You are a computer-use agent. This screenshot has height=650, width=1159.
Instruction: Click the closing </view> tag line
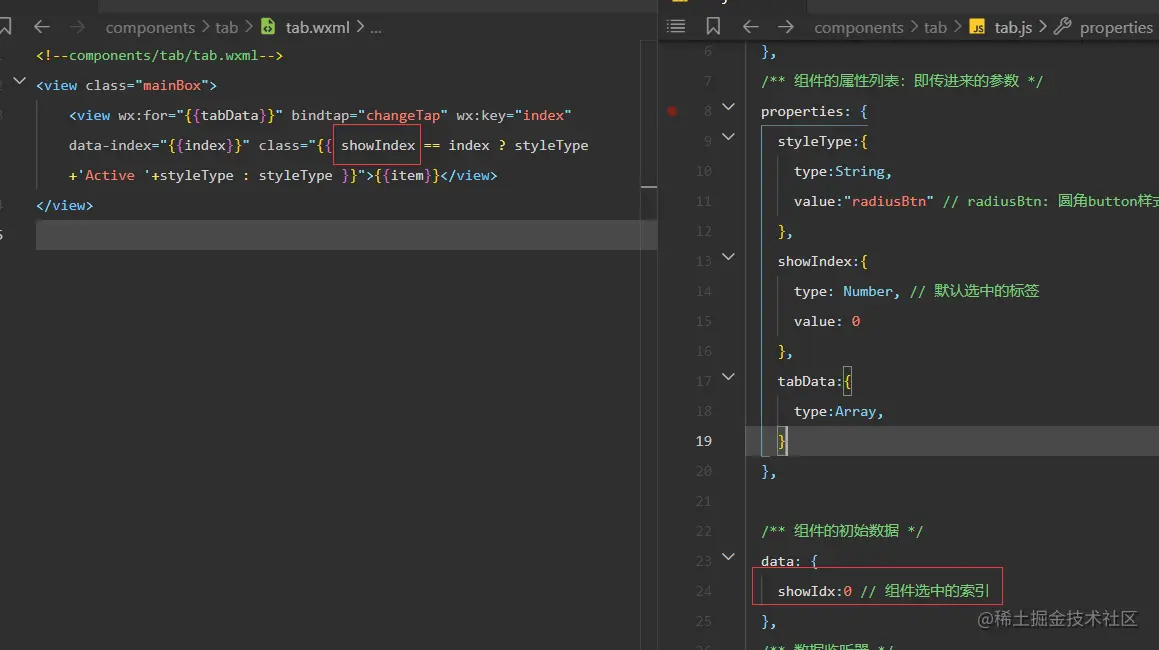point(64,206)
